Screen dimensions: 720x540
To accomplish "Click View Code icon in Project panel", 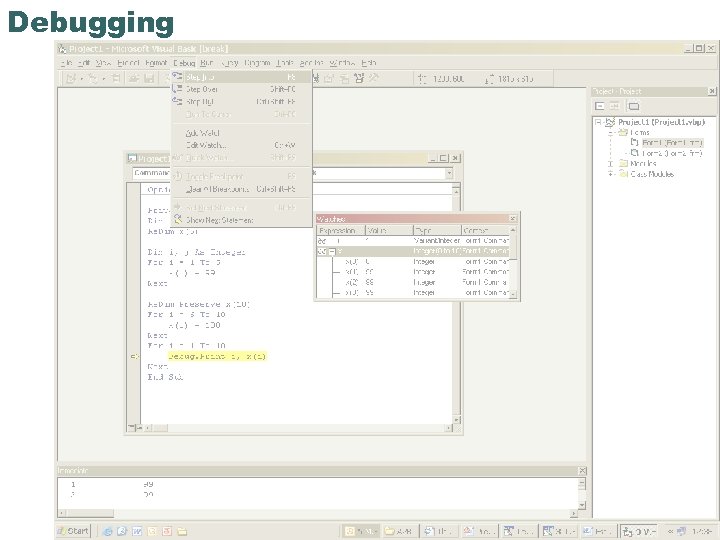I will (600, 106).
